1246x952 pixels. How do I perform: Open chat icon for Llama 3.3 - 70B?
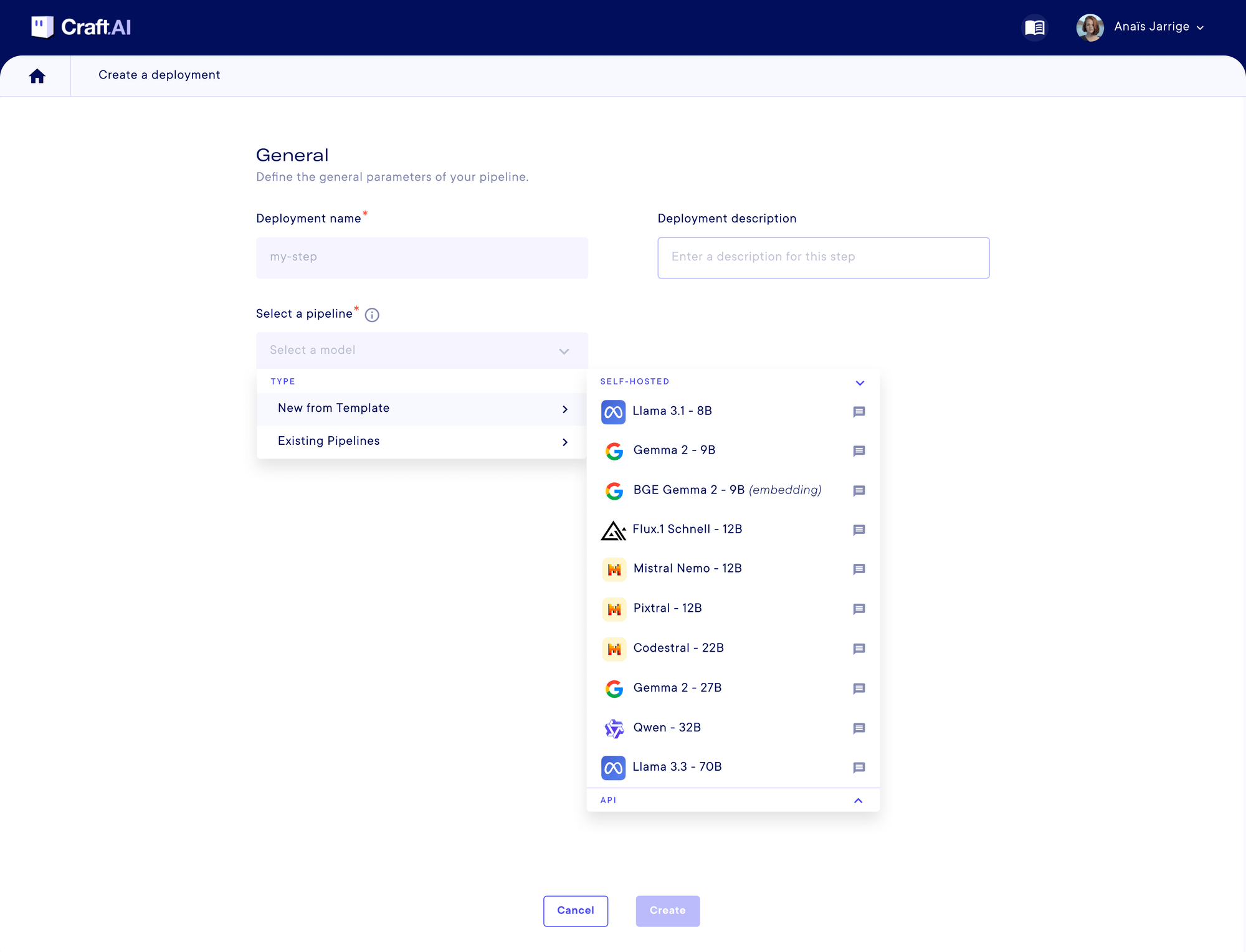[859, 768]
